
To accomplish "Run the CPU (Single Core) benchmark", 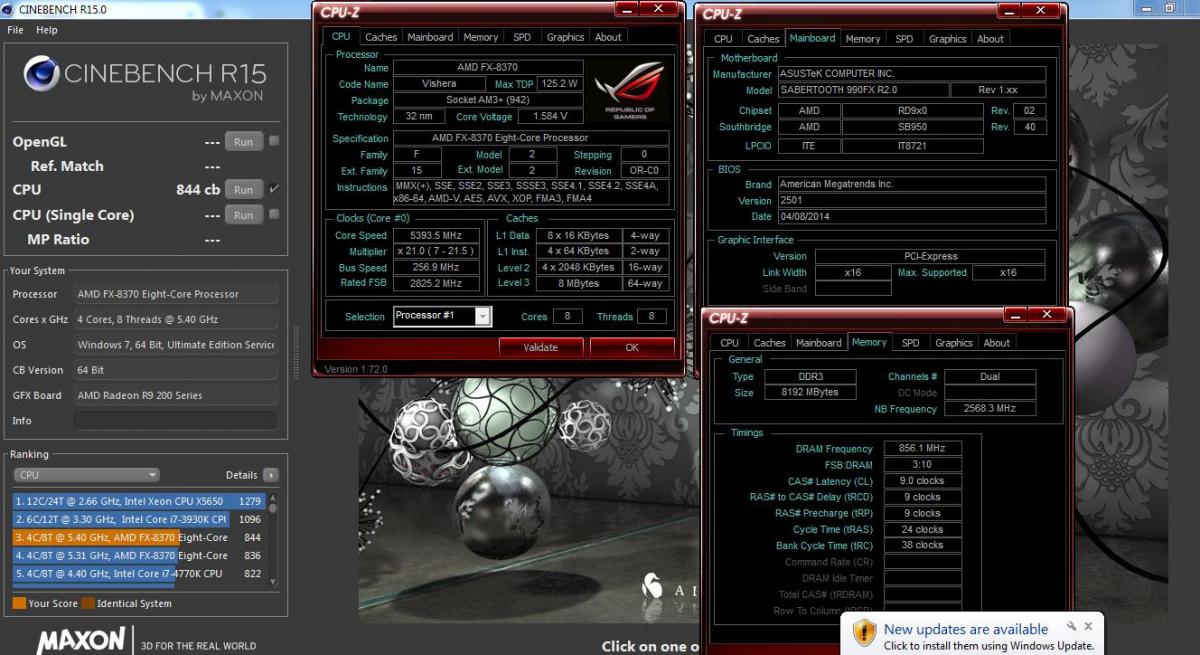I will click(x=243, y=215).
